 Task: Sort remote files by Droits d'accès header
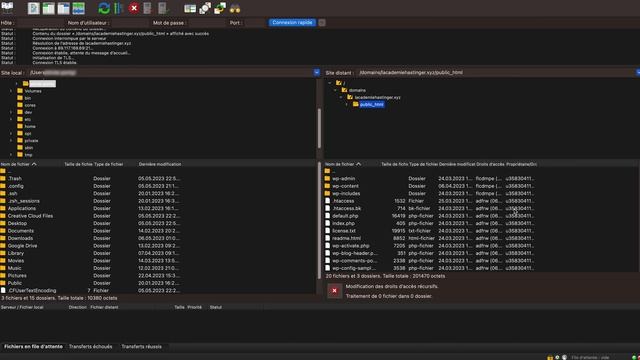click(490, 164)
